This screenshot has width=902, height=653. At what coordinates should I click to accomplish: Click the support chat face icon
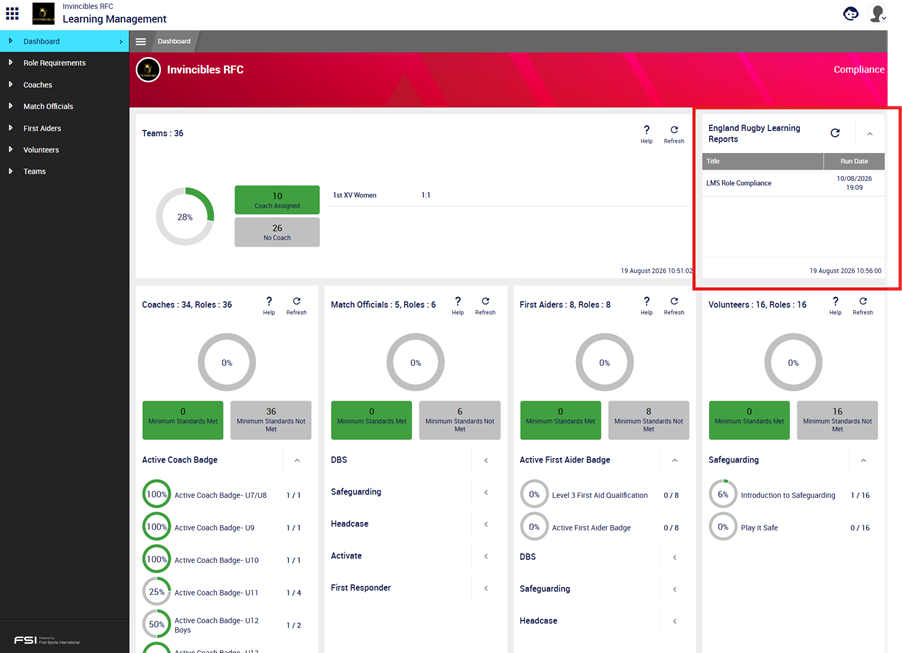coord(850,13)
